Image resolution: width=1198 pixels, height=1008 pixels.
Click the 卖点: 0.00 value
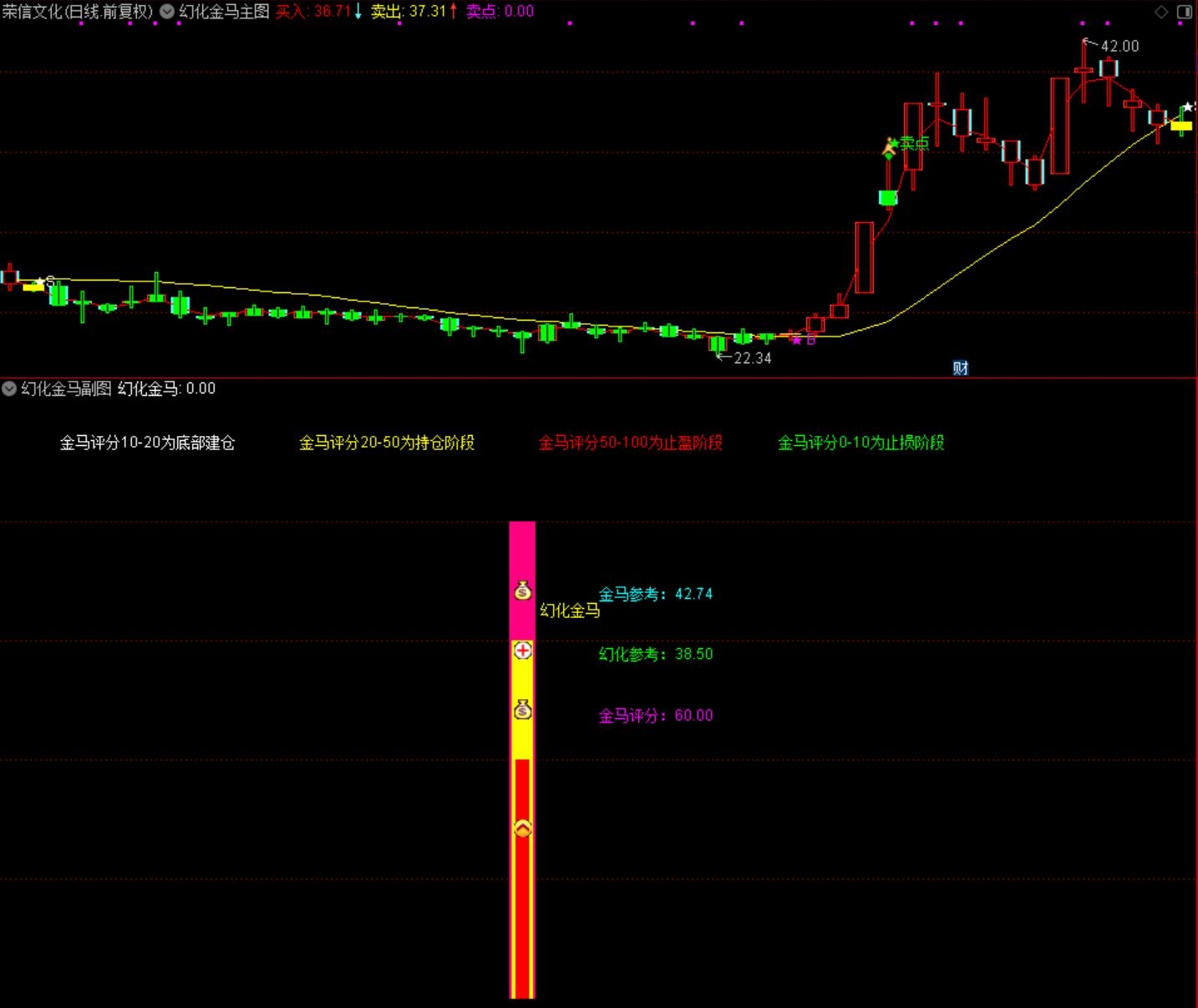500,12
